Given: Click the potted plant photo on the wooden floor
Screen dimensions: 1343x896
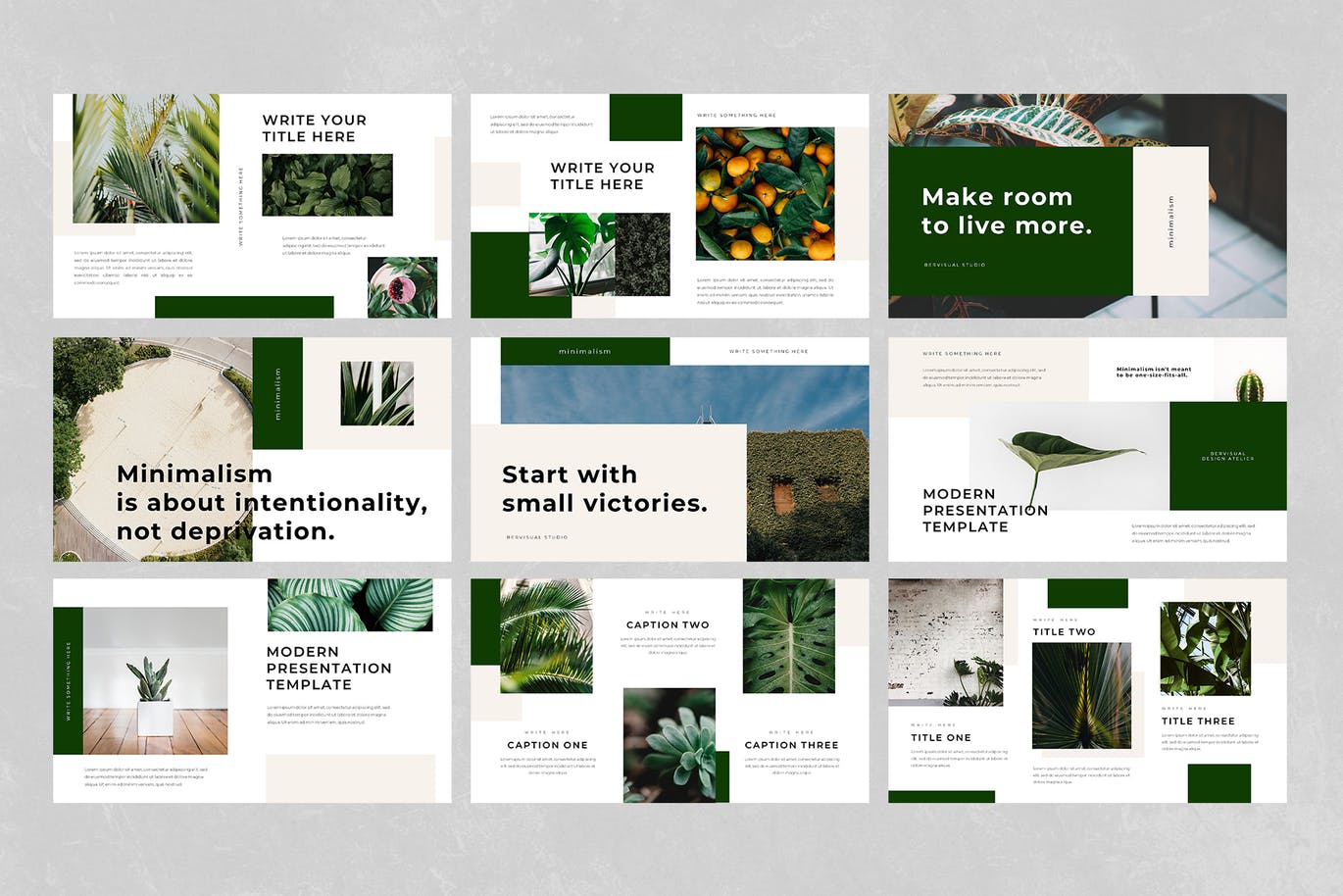Looking at the screenshot, I should 155,680.
